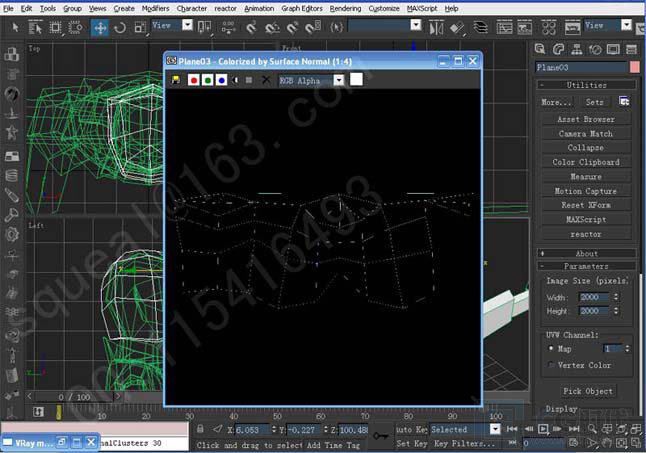The height and width of the screenshot is (453, 646).
Task: Open the Rendering menu
Action: pos(345,8)
